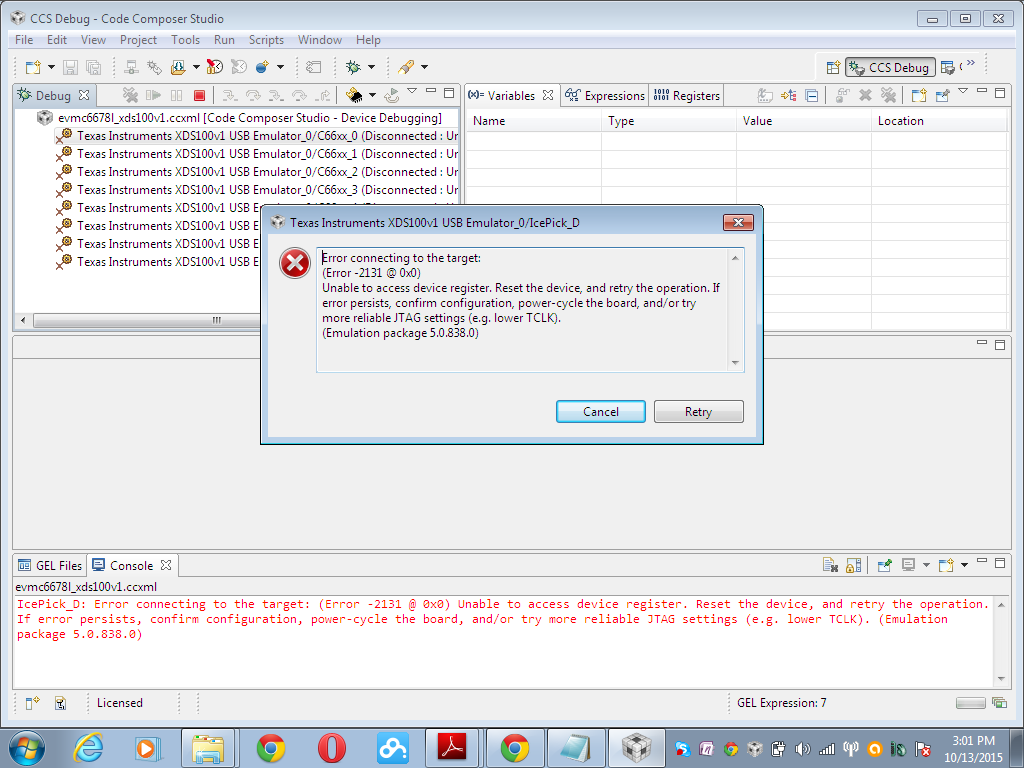Click the flashlight Search toolbar icon
1024x768 pixels.
click(406, 67)
